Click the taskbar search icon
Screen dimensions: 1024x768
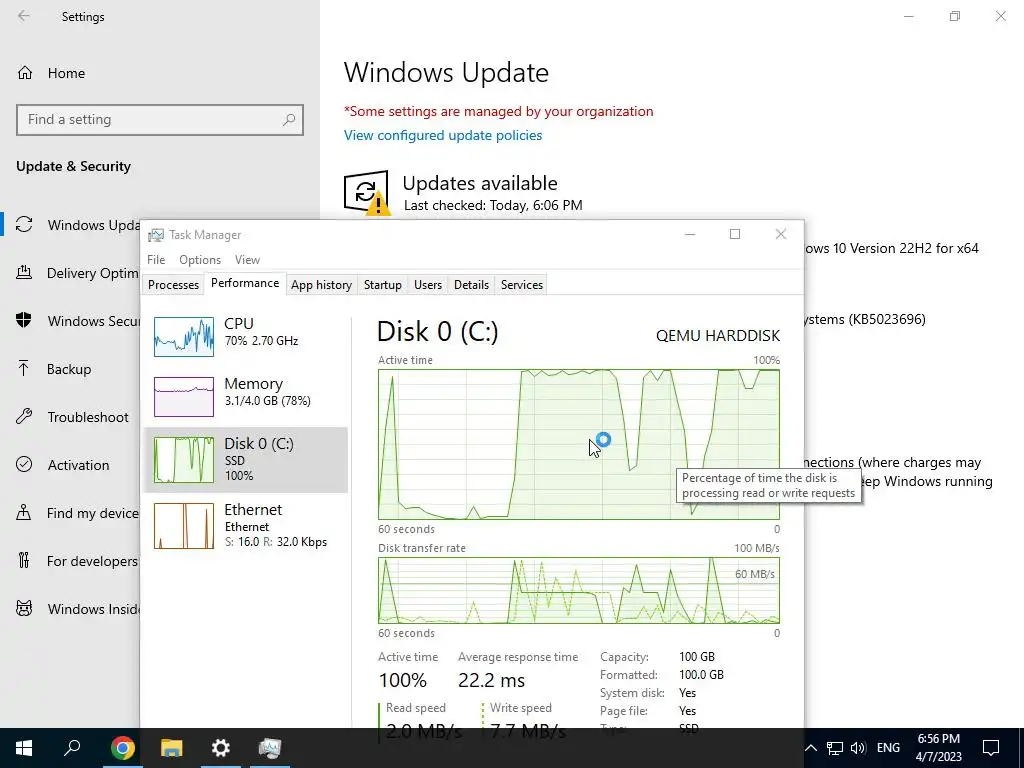click(72, 748)
